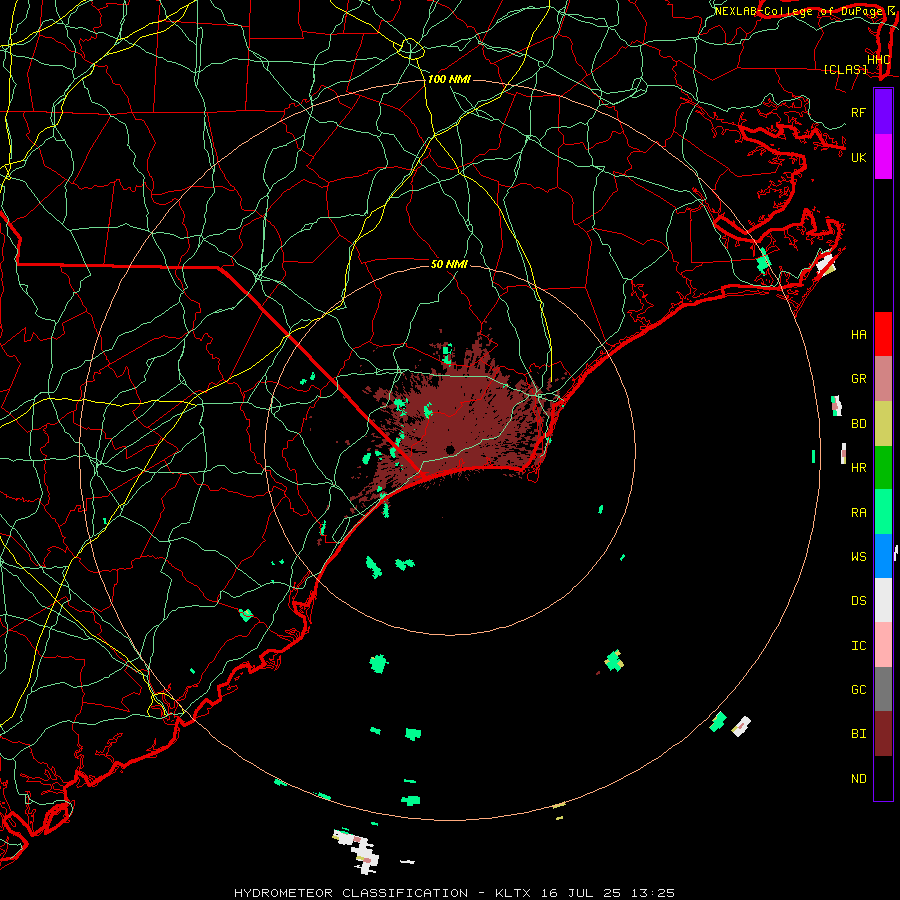Click the GC legend label
The height and width of the screenshot is (900, 900).
[x=858, y=690]
